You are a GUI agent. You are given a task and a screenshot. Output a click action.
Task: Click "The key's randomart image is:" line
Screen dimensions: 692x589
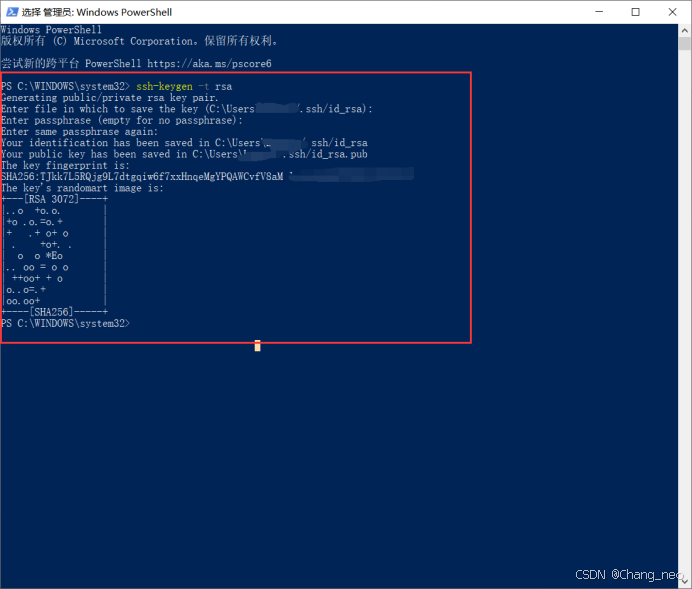[82, 188]
